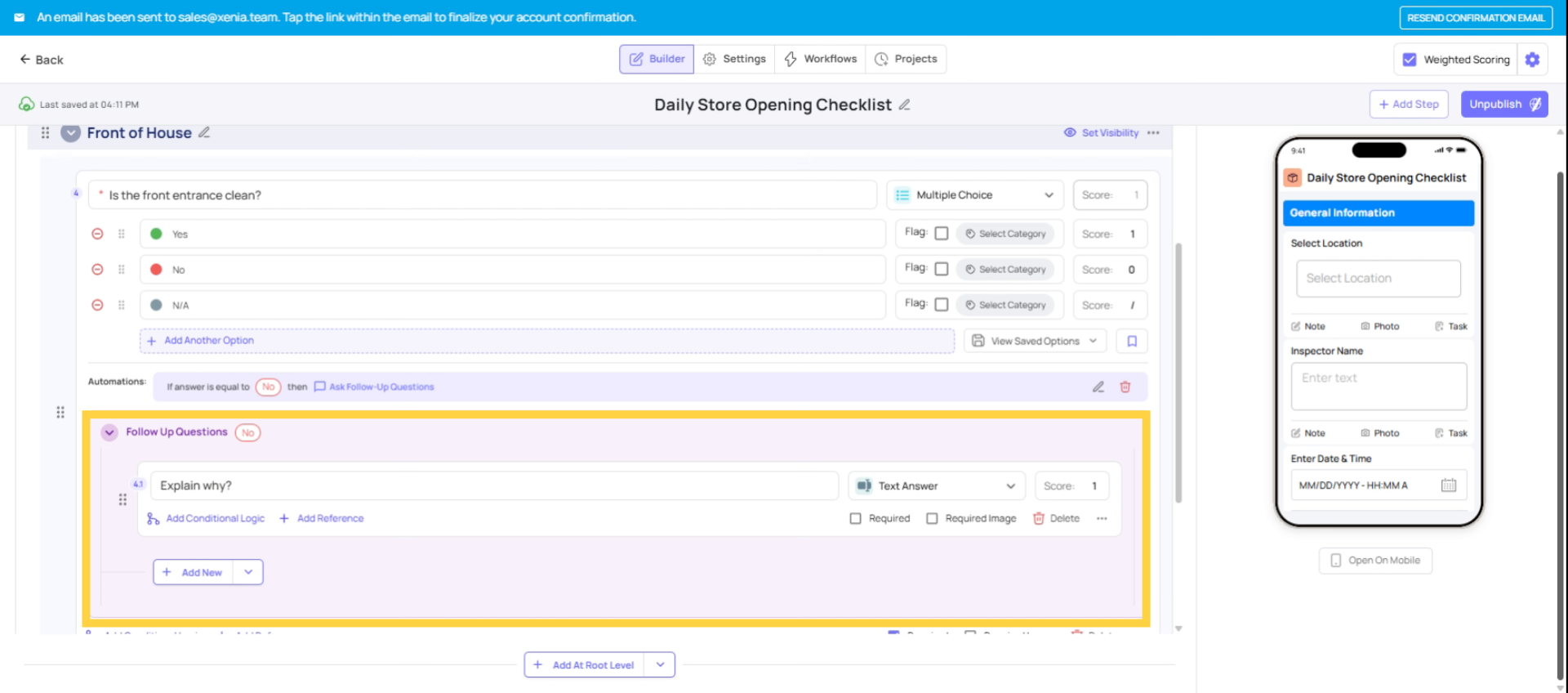Open the Multiple Choice answer type dropdown
The width and height of the screenshot is (1568, 693).
coord(974,195)
